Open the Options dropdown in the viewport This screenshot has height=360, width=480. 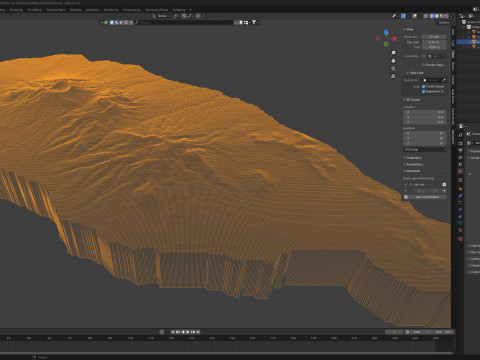pos(446,22)
